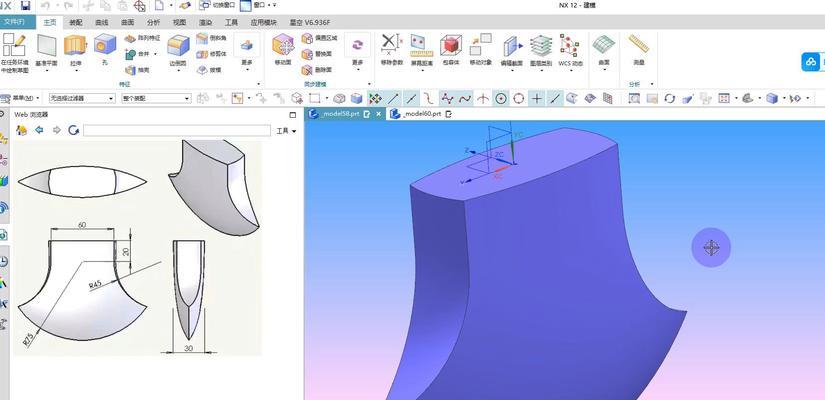Refresh the web browser panel
This screenshot has height=400, width=825.
pos(74,130)
